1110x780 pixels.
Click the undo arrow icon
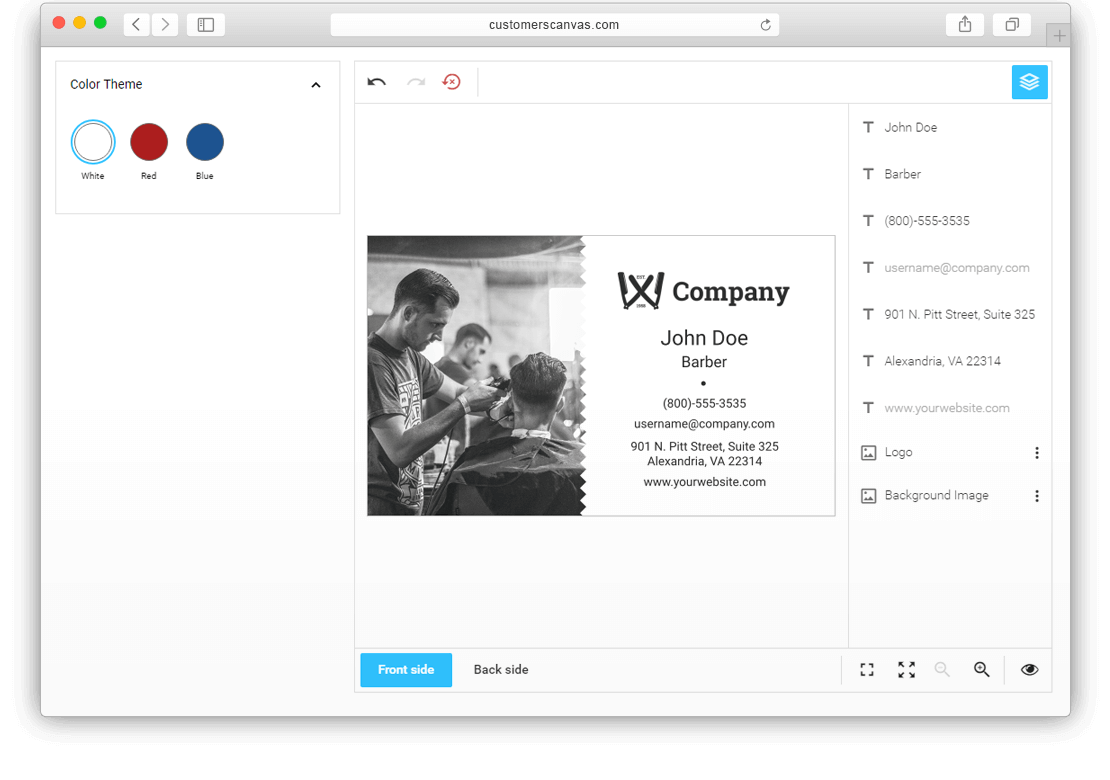tap(376, 82)
